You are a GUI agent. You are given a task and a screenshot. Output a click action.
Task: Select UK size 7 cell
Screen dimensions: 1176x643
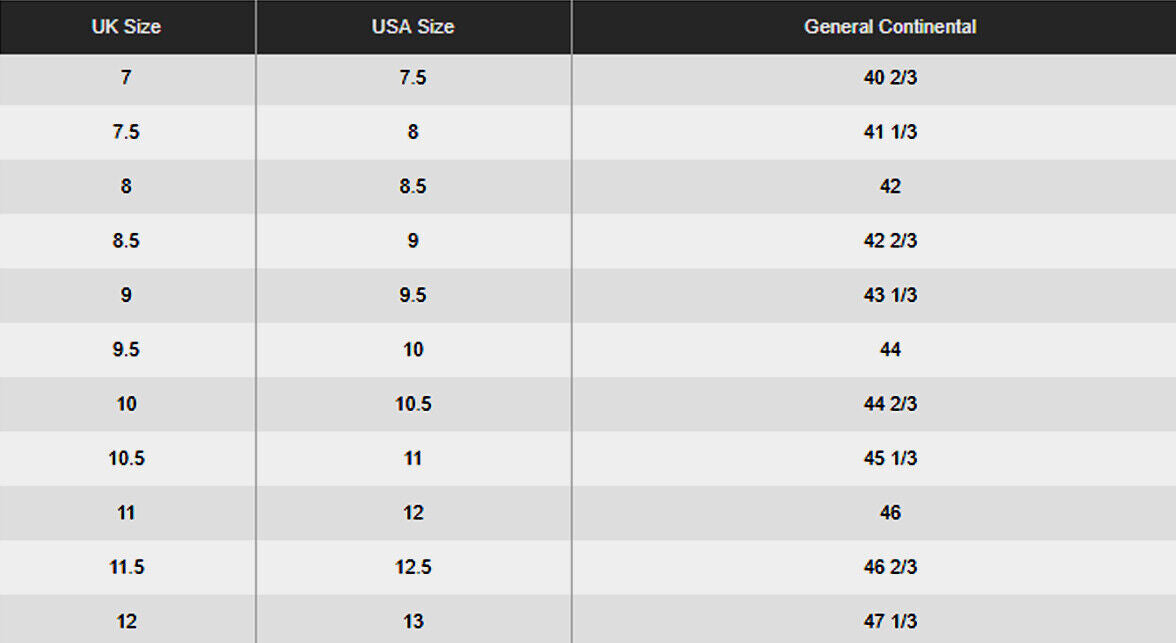[x=126, y=78]
